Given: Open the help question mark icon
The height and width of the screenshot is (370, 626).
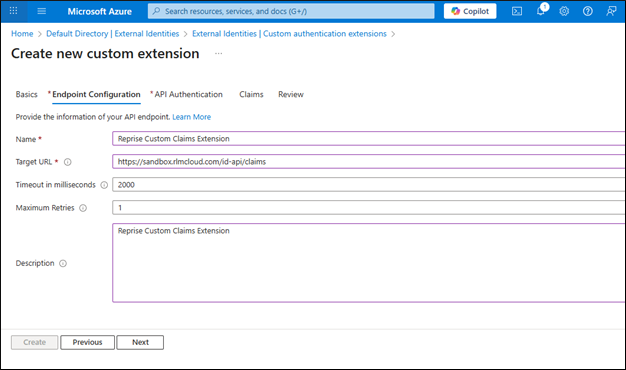Looking at the screenshot, I should pos(588,11).
